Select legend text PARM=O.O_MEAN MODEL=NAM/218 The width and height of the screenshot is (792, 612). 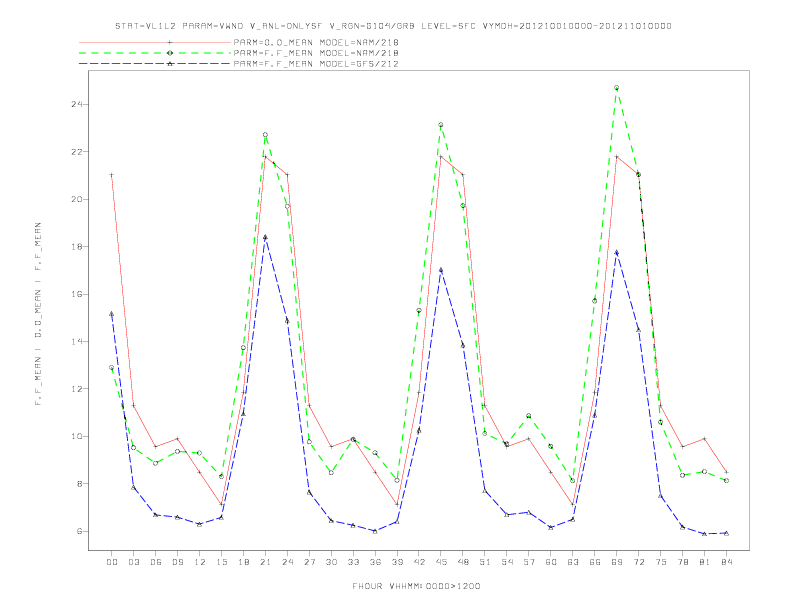click(316, 42)
